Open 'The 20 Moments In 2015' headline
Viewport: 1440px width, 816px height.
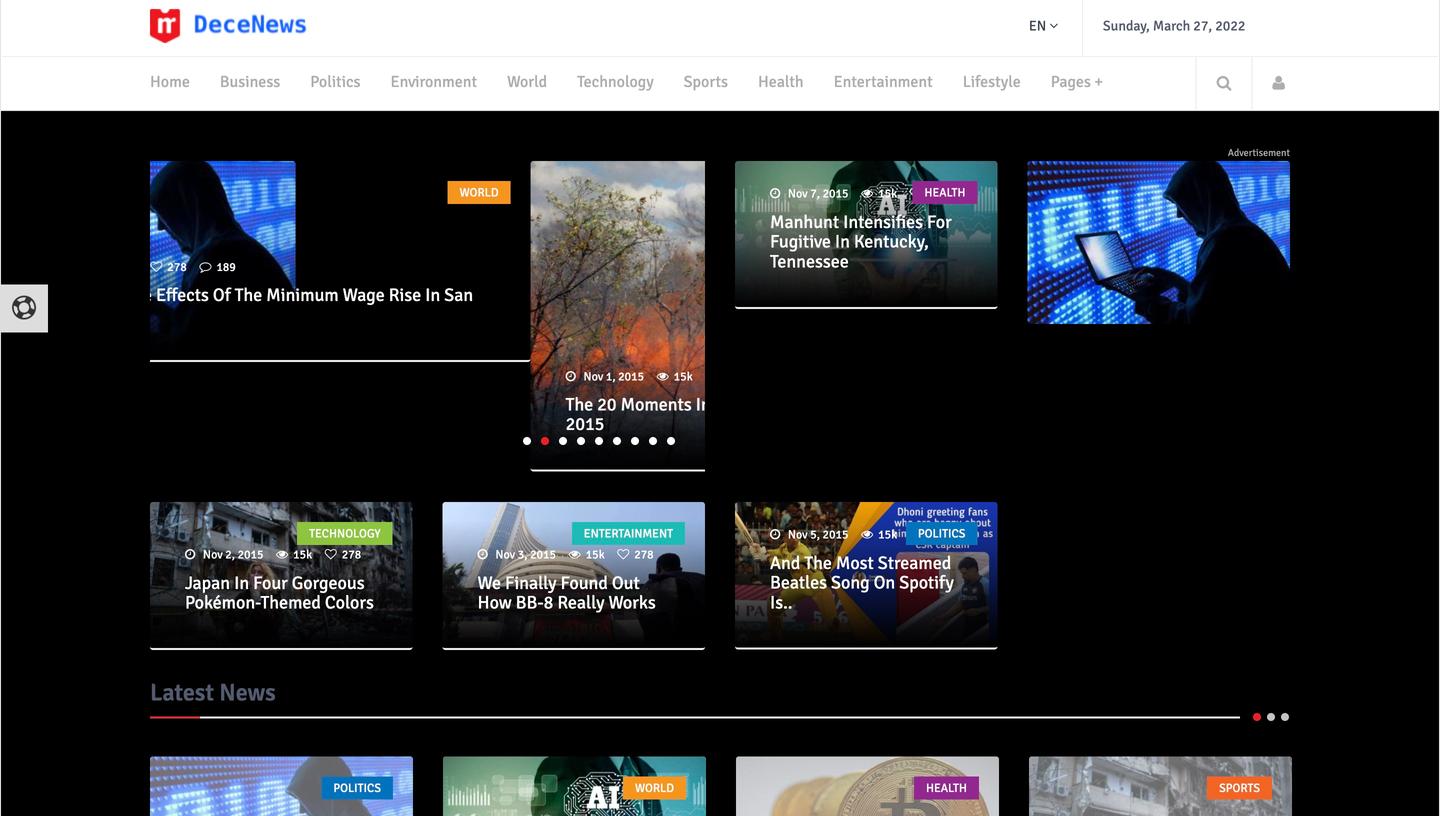tap(635, 414)
